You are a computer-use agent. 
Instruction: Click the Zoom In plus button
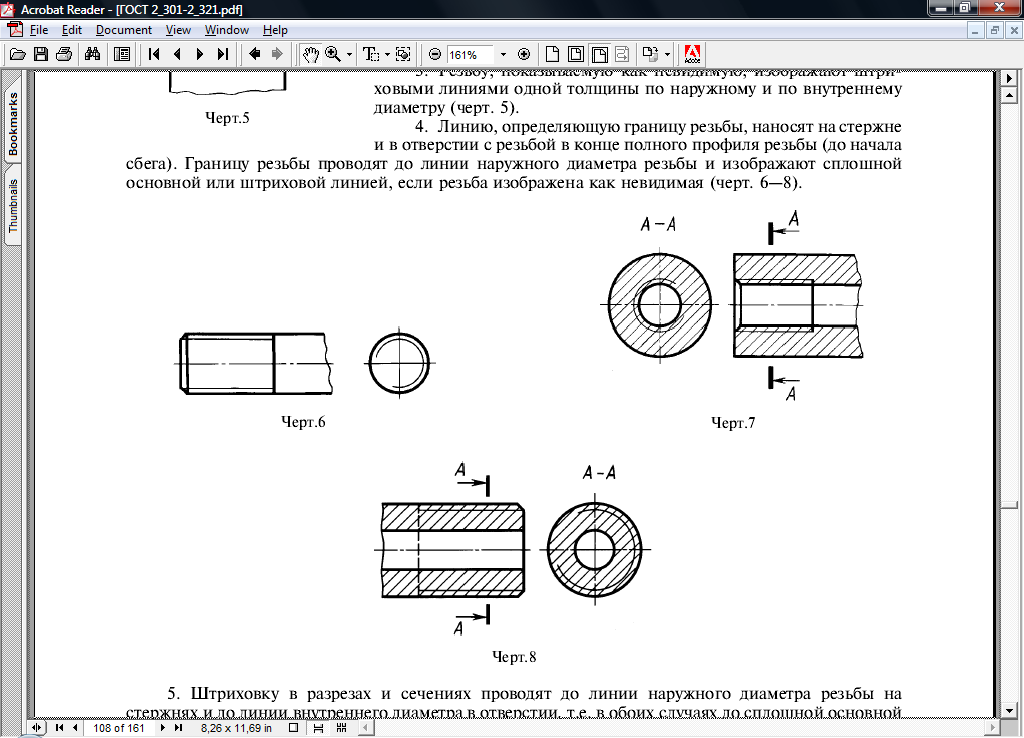tap(524, 54)
